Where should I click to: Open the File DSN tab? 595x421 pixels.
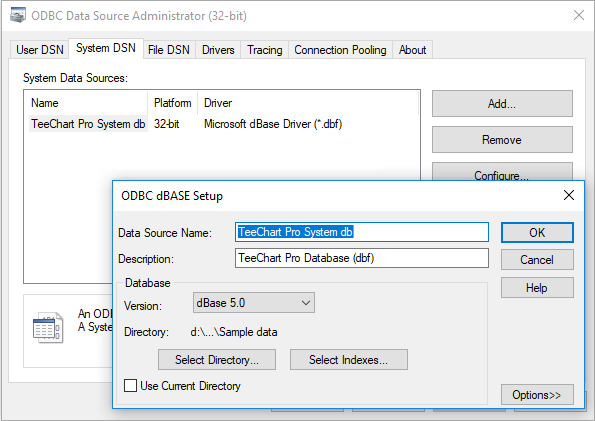point(169,50)
